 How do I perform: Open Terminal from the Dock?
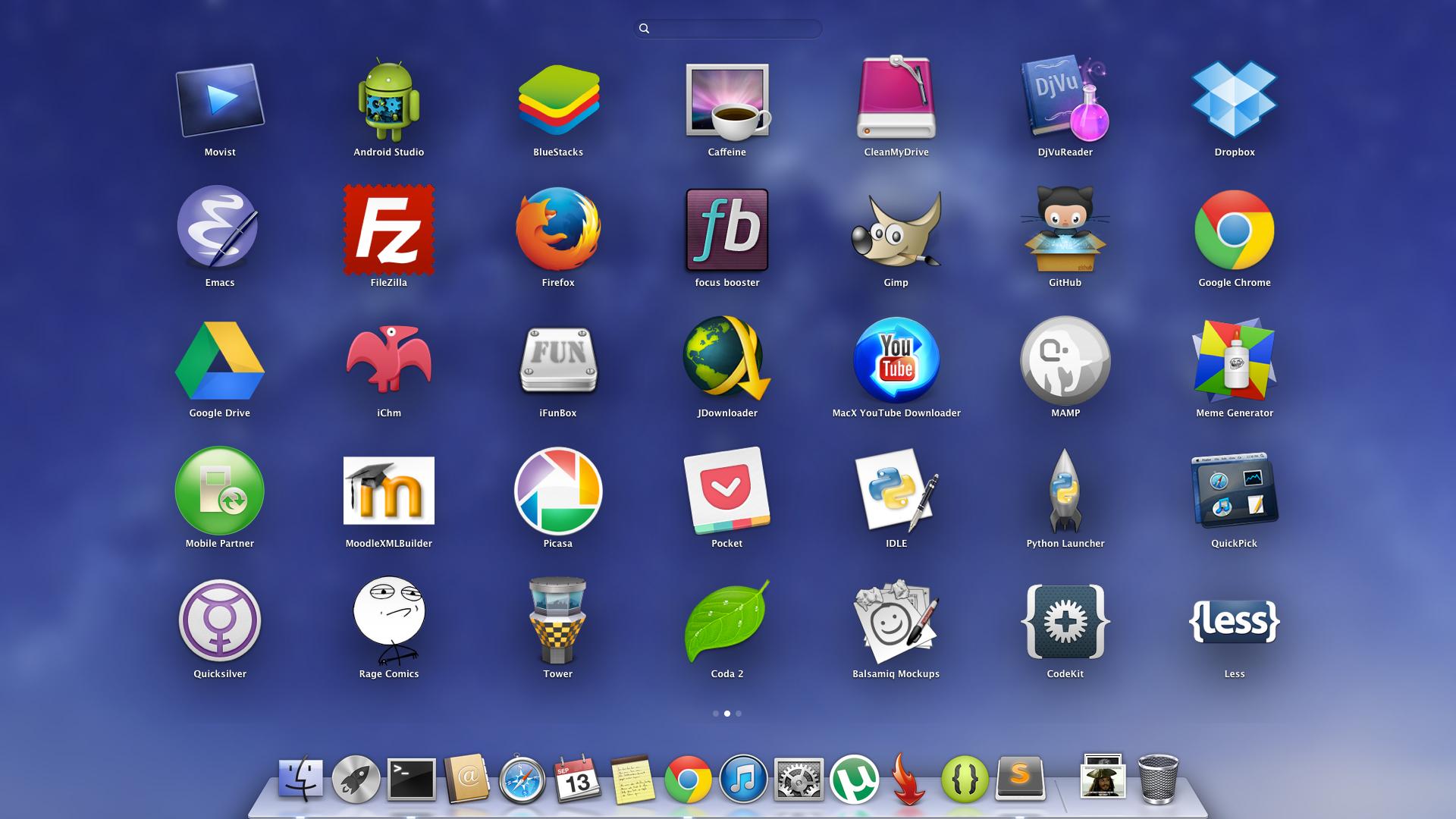[x=412, y=780]
